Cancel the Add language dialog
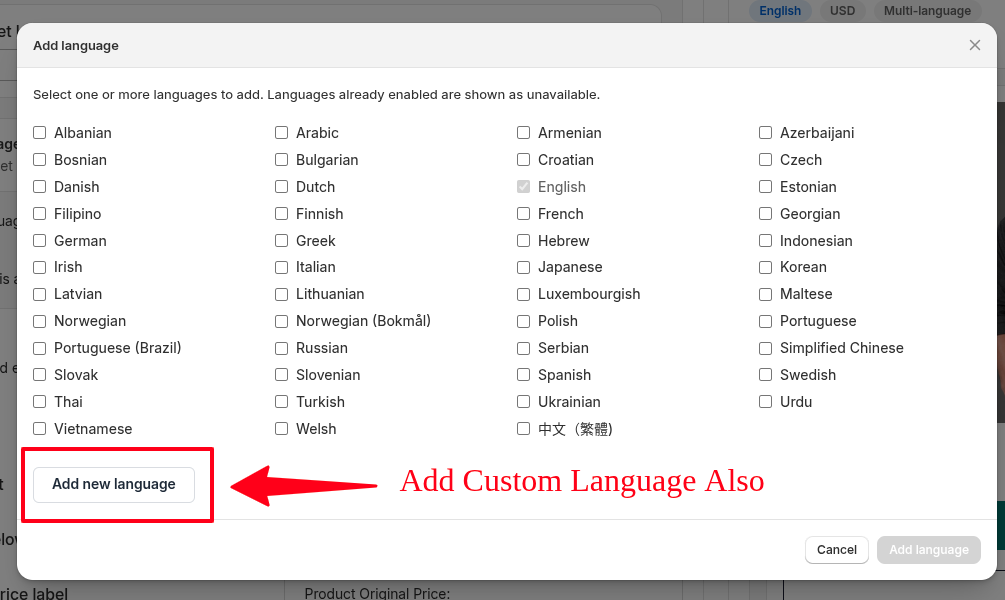This screenshot has width=1005, height=600. pyautogui.click(x=836, y=550)
